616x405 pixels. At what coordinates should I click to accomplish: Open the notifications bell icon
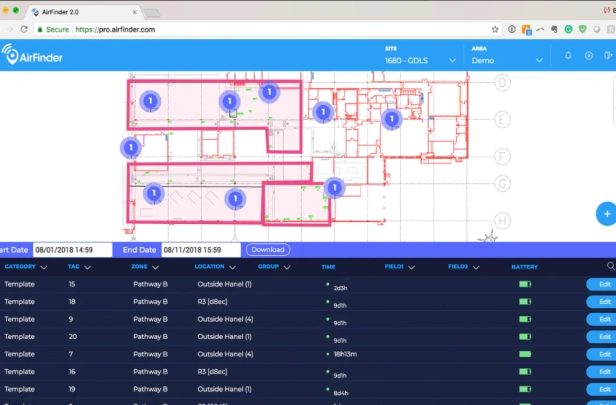568,55
